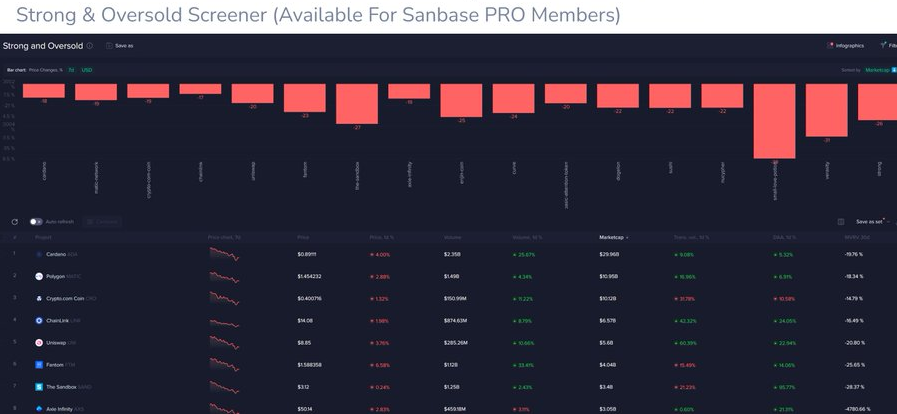Click the Filter icon in top right
The image size is (897, 414).
tap(884, 45)
